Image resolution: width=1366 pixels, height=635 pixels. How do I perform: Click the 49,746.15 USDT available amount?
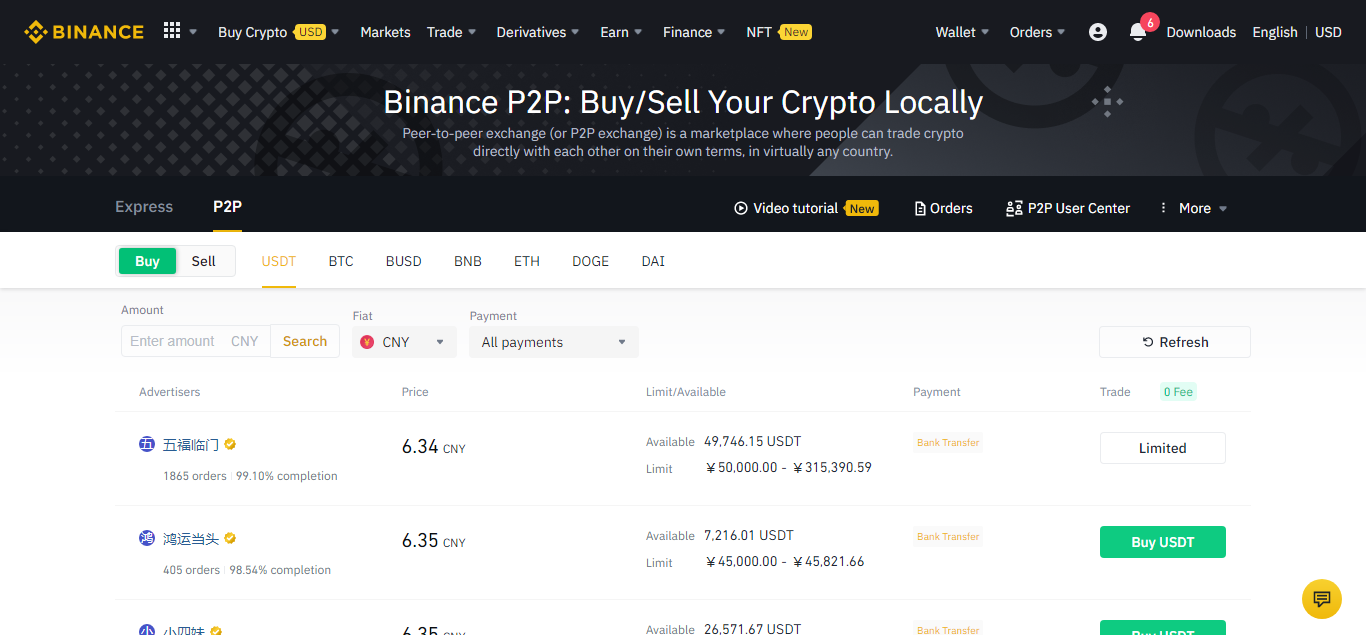coord(753,441)
